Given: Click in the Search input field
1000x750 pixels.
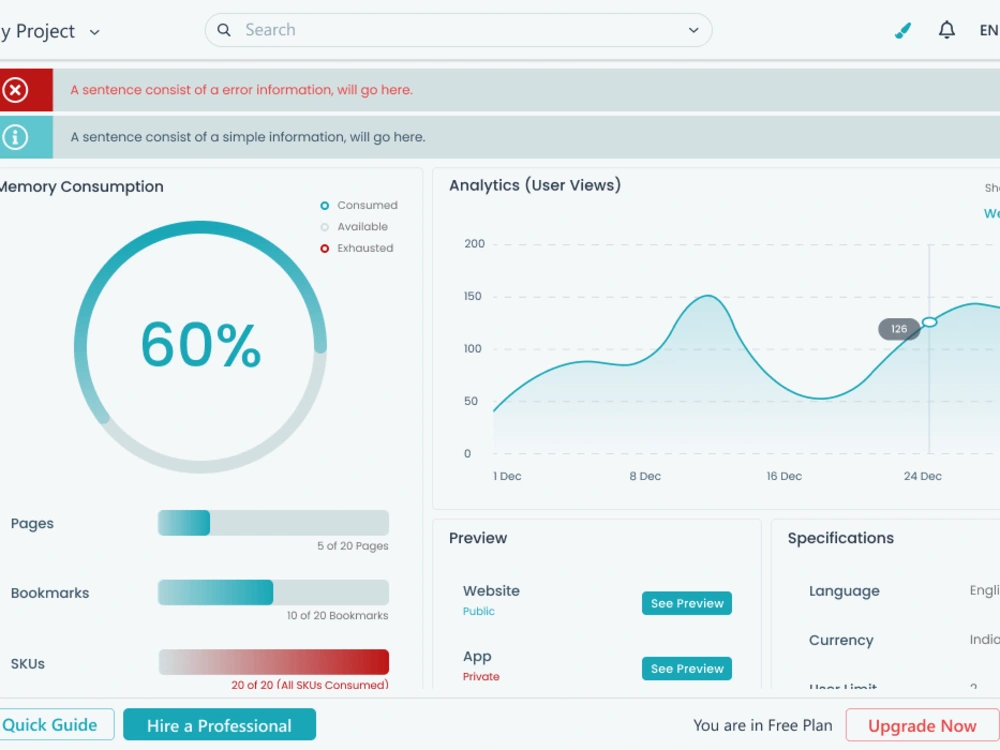Looking at the screenshot, I should pos(459,30).
